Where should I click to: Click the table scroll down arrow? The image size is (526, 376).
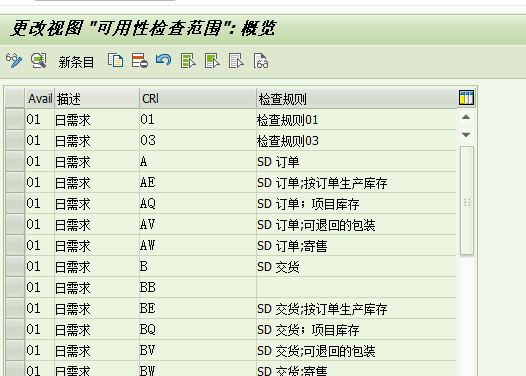(x=466, y=135)
